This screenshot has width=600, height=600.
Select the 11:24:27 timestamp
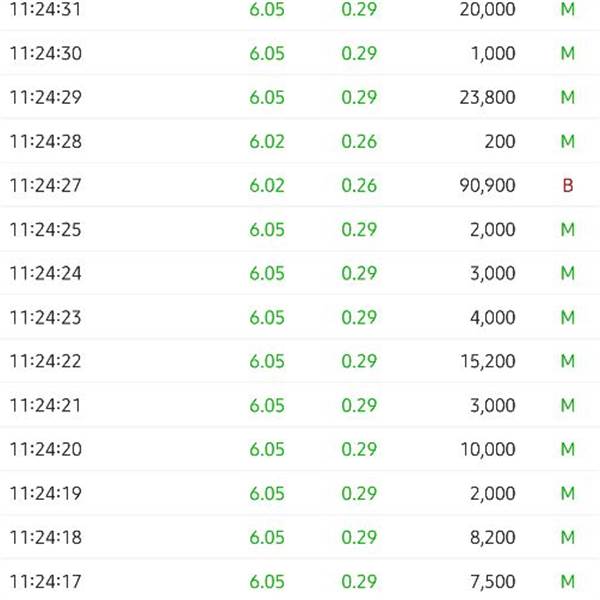tap(46, 185)
